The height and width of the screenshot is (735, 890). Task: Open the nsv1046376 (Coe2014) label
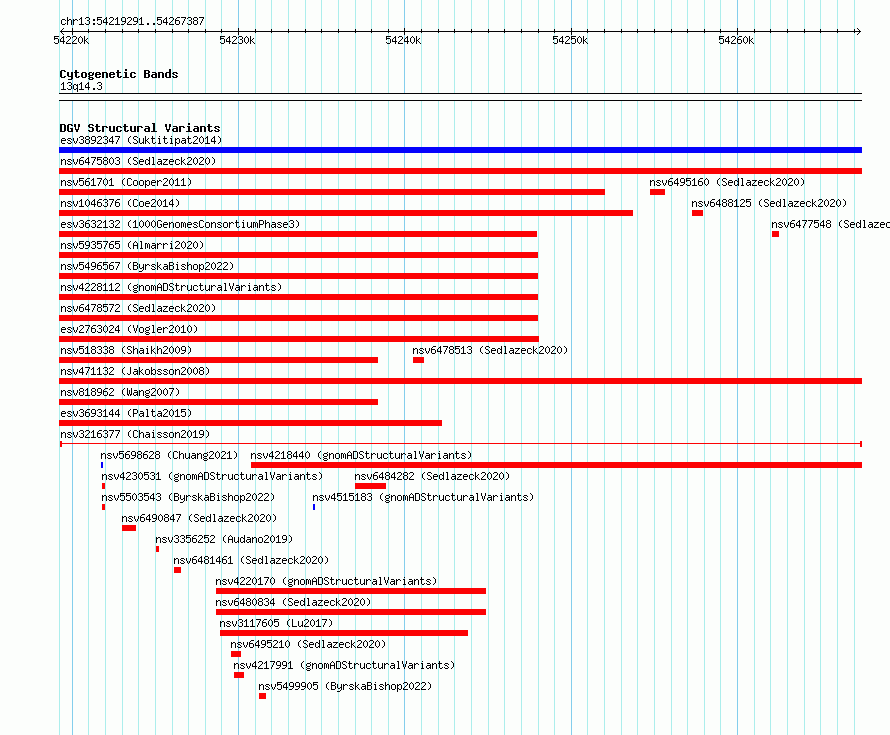(x=120, y=203)
